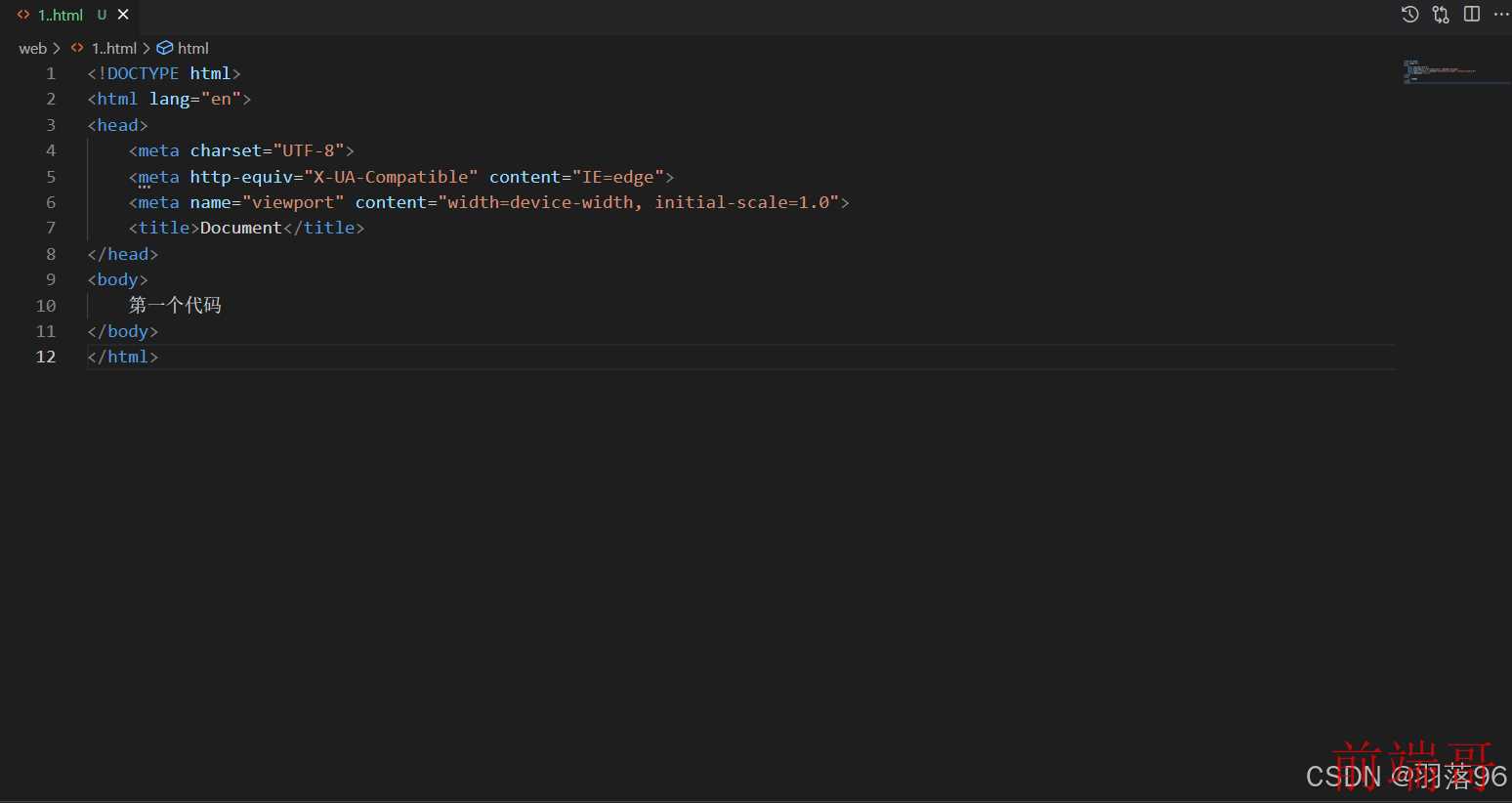Click the X-UA-Compatible string
Image resolution: width=1512 pixels, height=803 pixels.
pyautogui.click(x=391, y=177)
